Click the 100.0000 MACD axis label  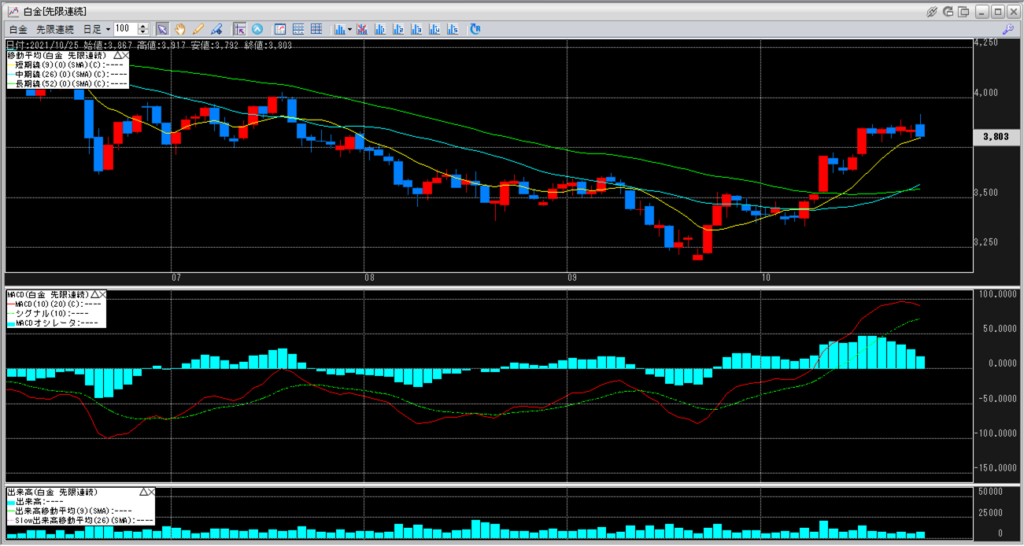(996, 295)
